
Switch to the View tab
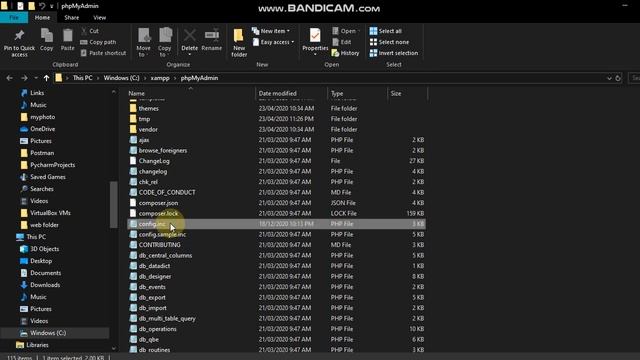(x=100, y=18)
